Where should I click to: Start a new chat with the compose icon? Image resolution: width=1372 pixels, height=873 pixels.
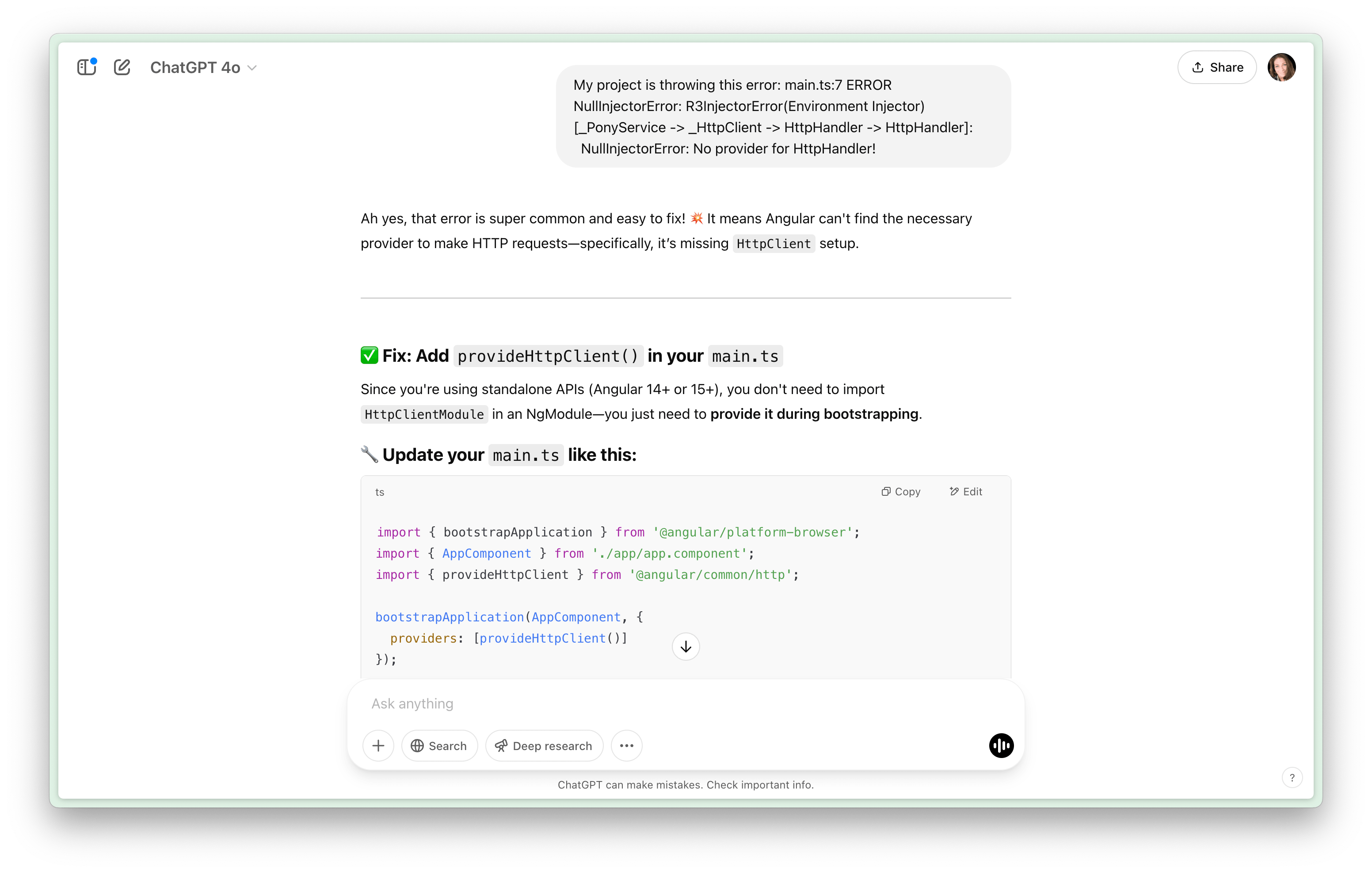click(122, 67)
